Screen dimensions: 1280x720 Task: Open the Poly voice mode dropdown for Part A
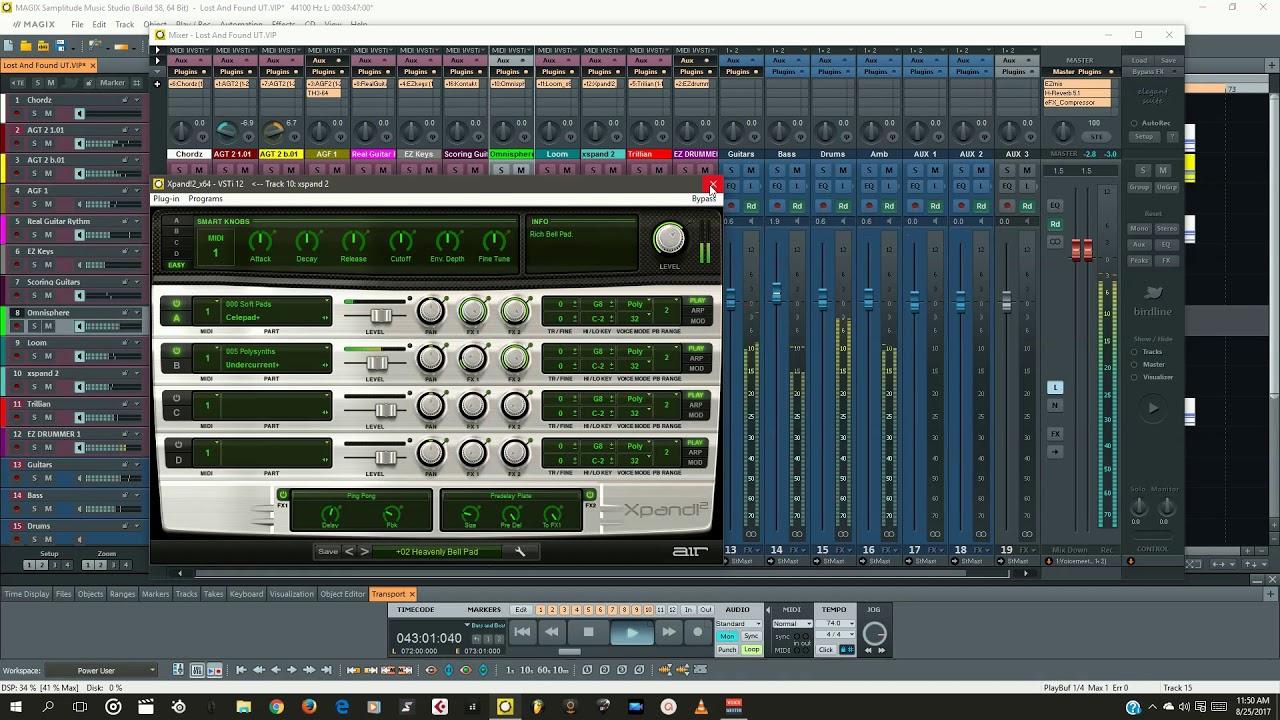tap(634, 304)
